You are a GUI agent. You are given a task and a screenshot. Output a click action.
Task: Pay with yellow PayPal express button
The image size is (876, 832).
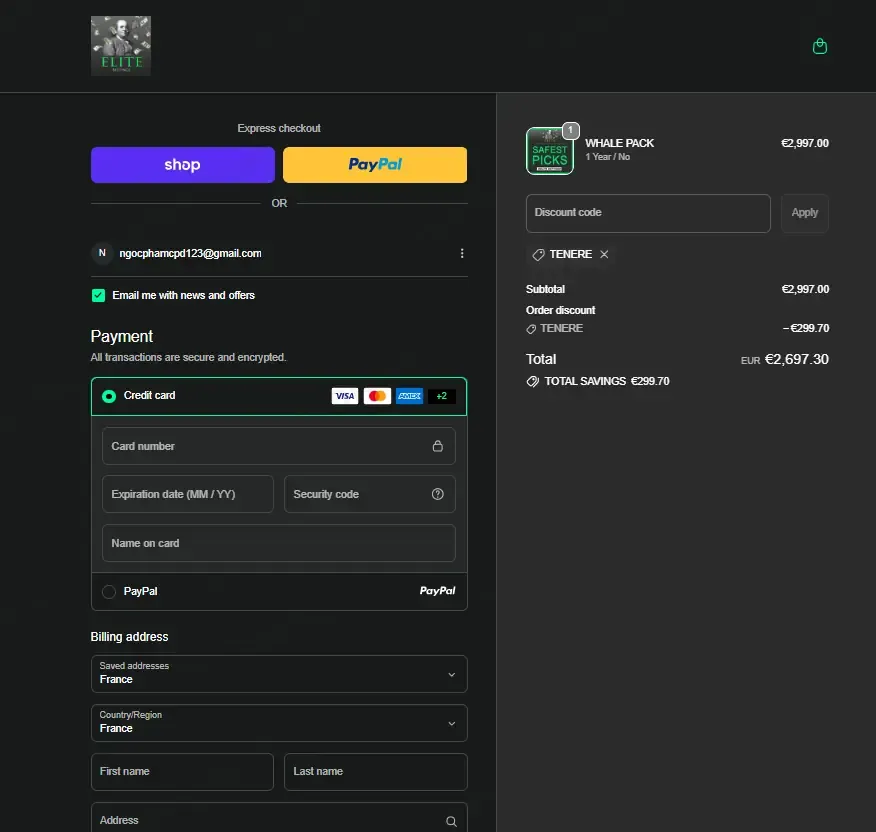(375, 165)
